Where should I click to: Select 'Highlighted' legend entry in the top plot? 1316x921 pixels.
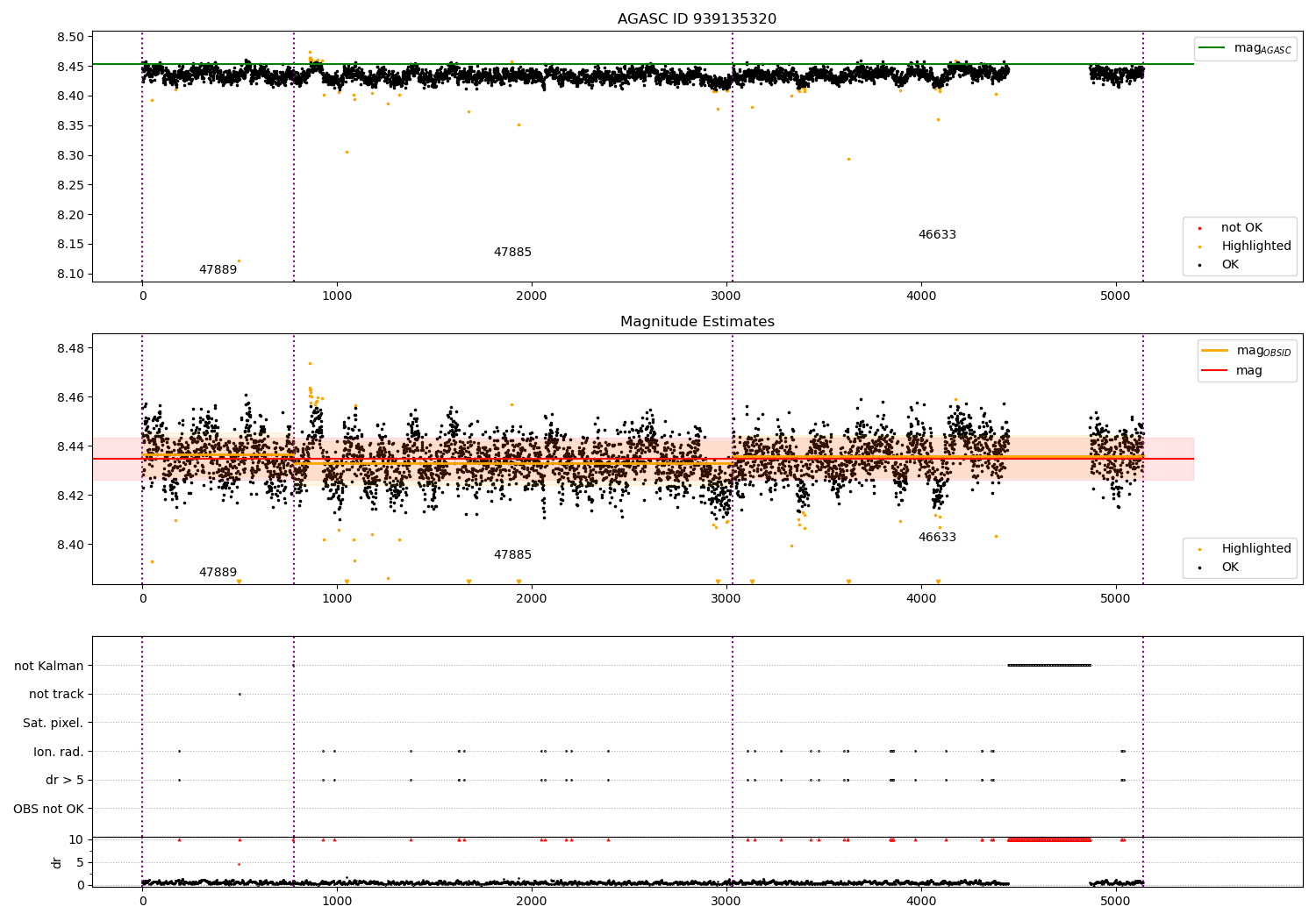(x=1255, y=246)
